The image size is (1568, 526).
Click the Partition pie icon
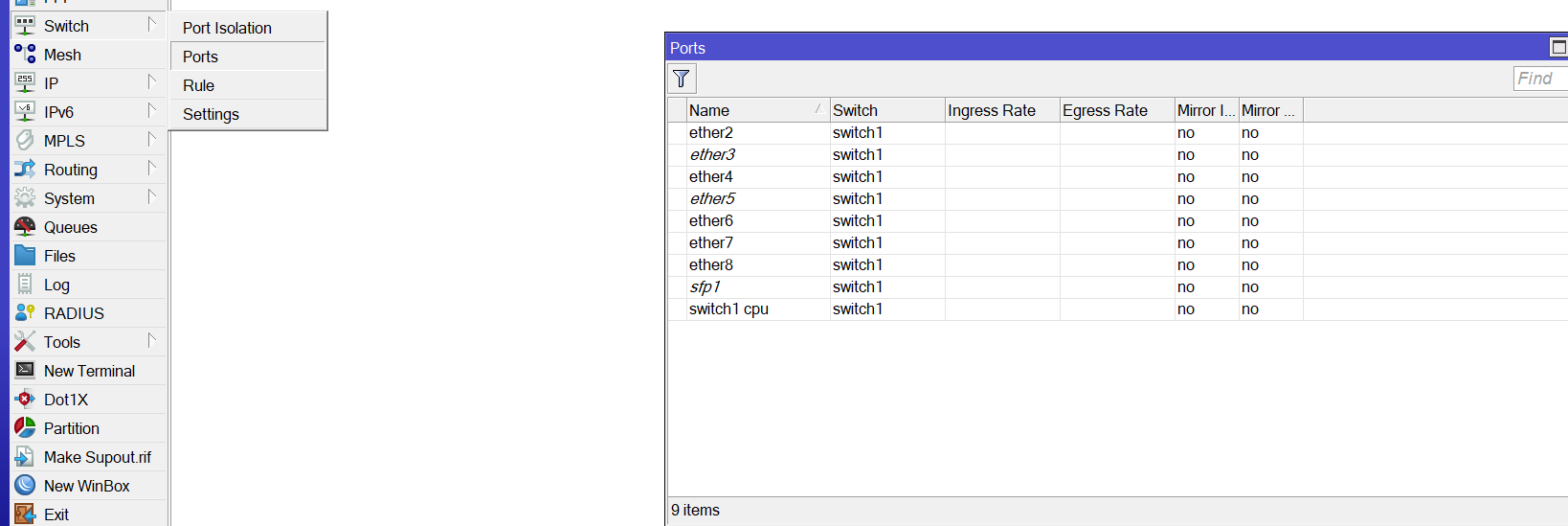[x=25, y=428]
